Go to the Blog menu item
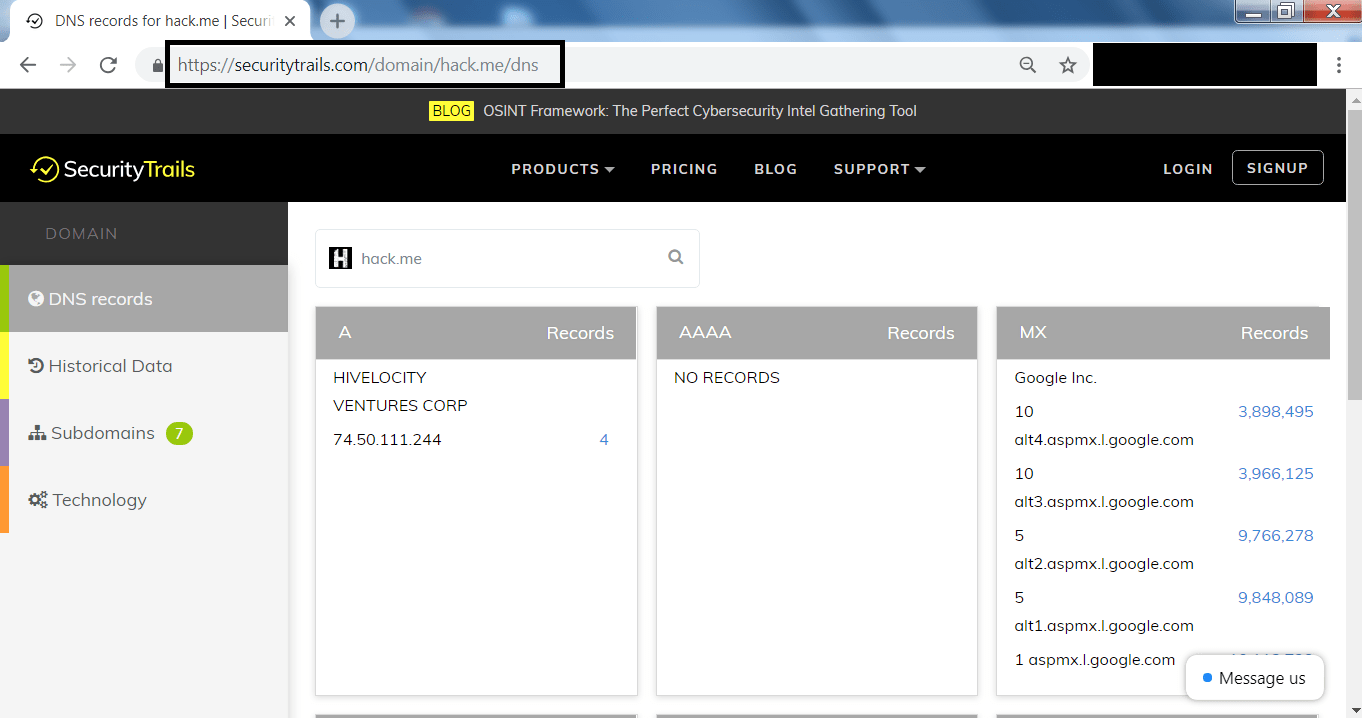 tap(776, 169)
